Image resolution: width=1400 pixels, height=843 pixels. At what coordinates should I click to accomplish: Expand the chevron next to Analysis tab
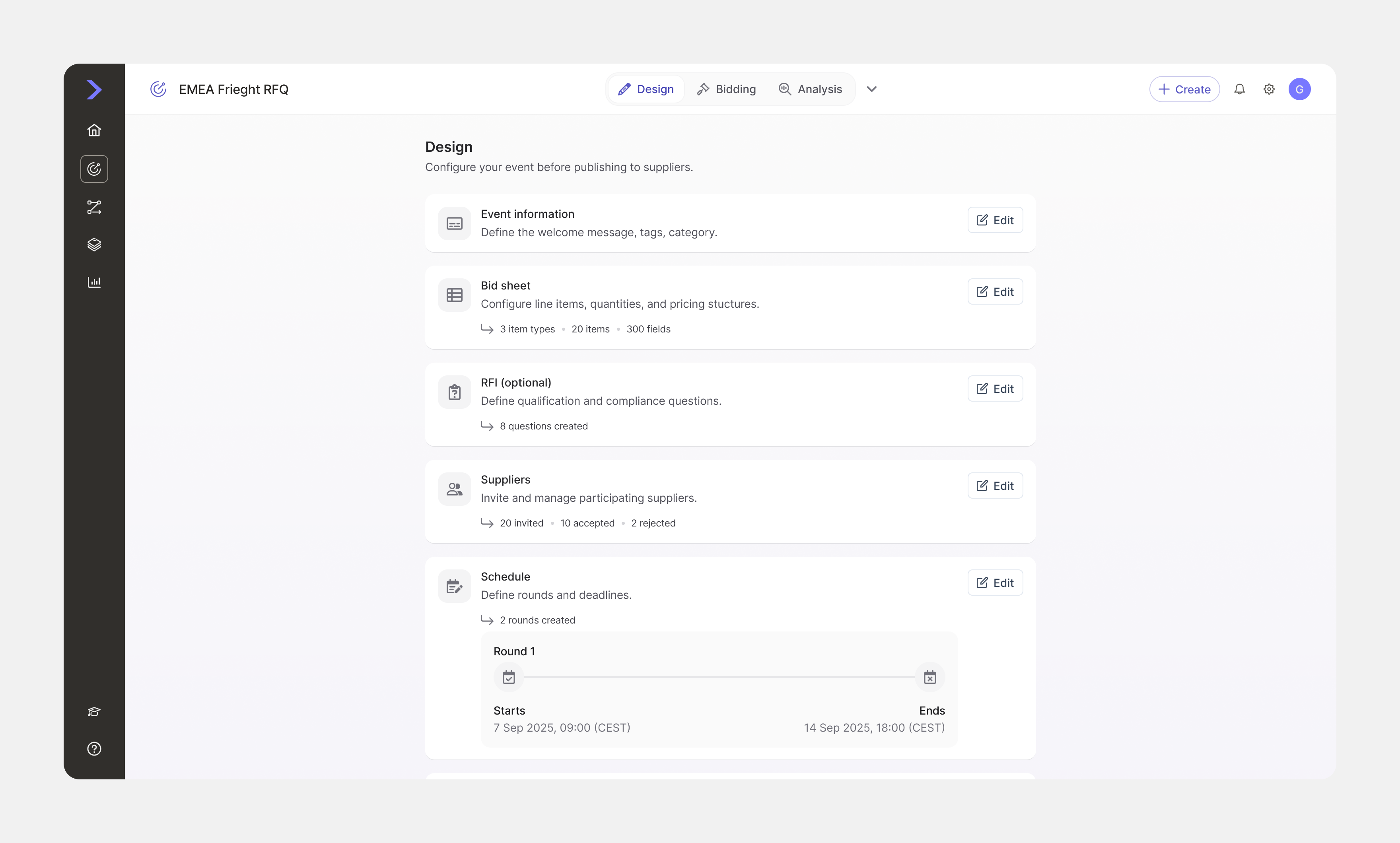click(871, 89)
